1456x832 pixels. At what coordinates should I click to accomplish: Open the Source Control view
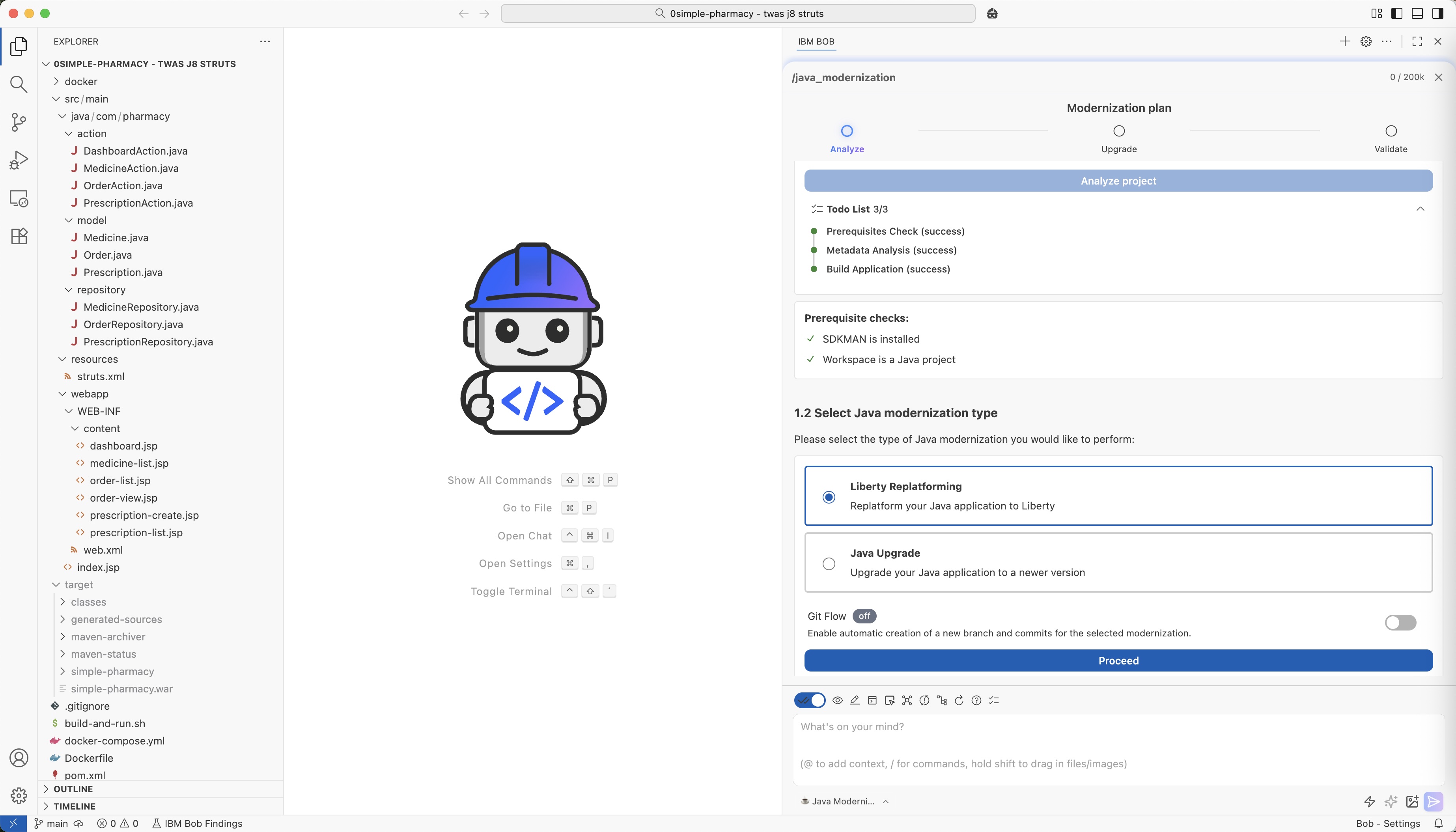click(19, 122)
